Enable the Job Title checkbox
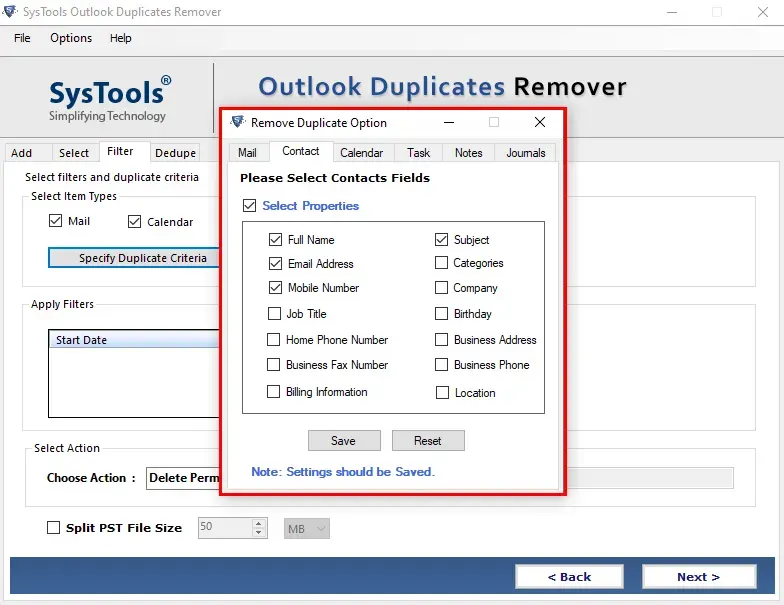The width and height of the screenshot is (784, 605). (274, 314)
